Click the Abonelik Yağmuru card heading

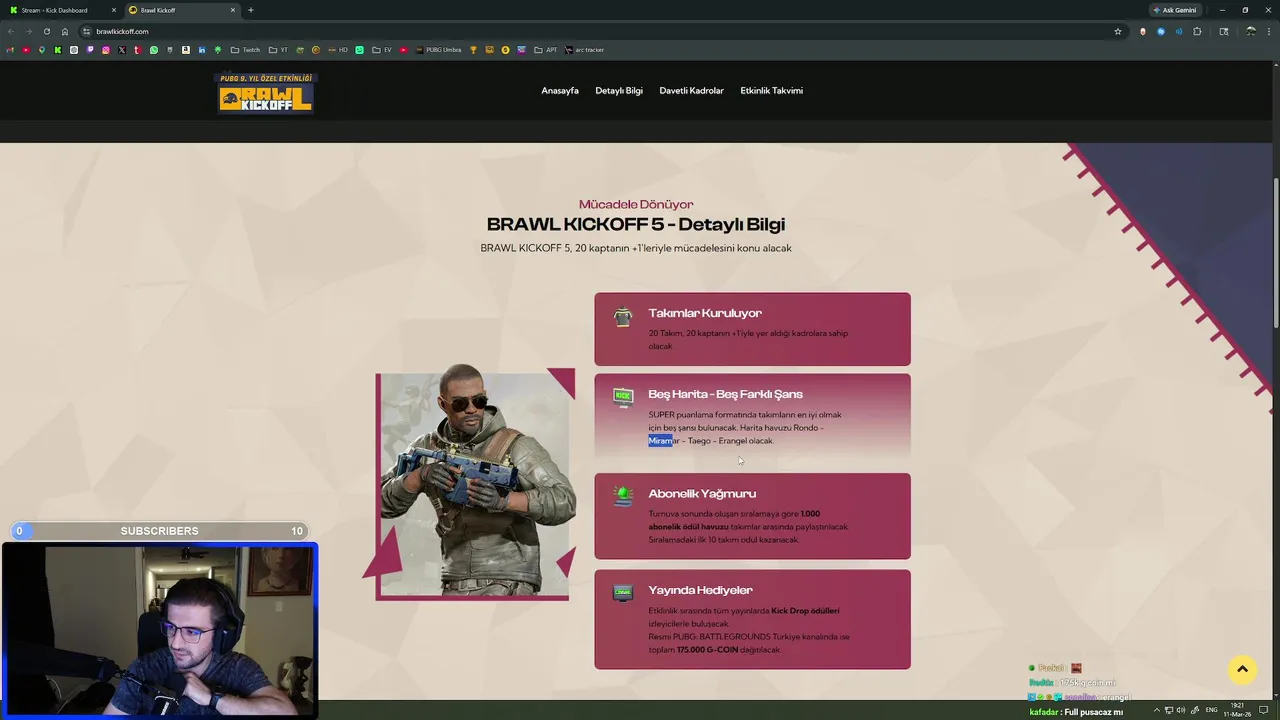point(702,494)
